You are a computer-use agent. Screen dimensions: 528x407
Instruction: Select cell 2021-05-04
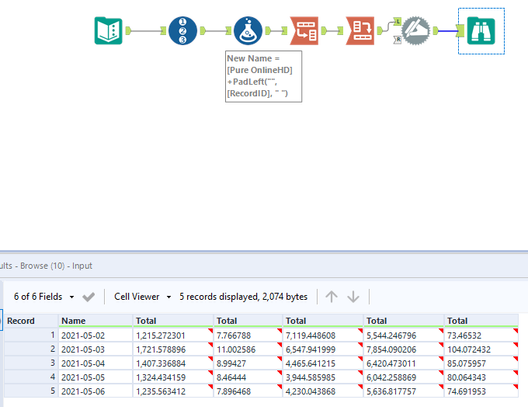(96, 363)
